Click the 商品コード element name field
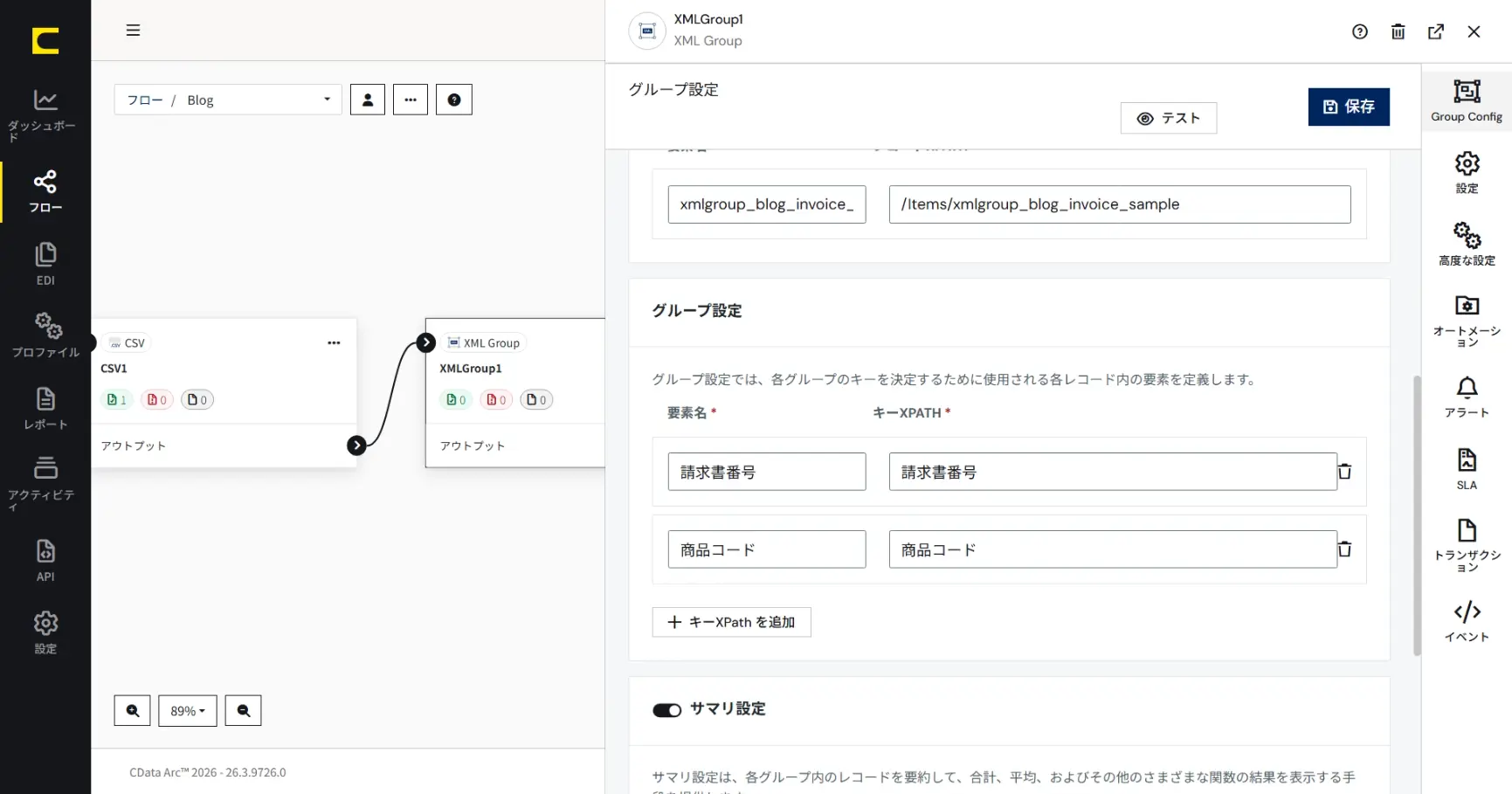This screenshot has height=794, width=1512. [x=767, y=549]
